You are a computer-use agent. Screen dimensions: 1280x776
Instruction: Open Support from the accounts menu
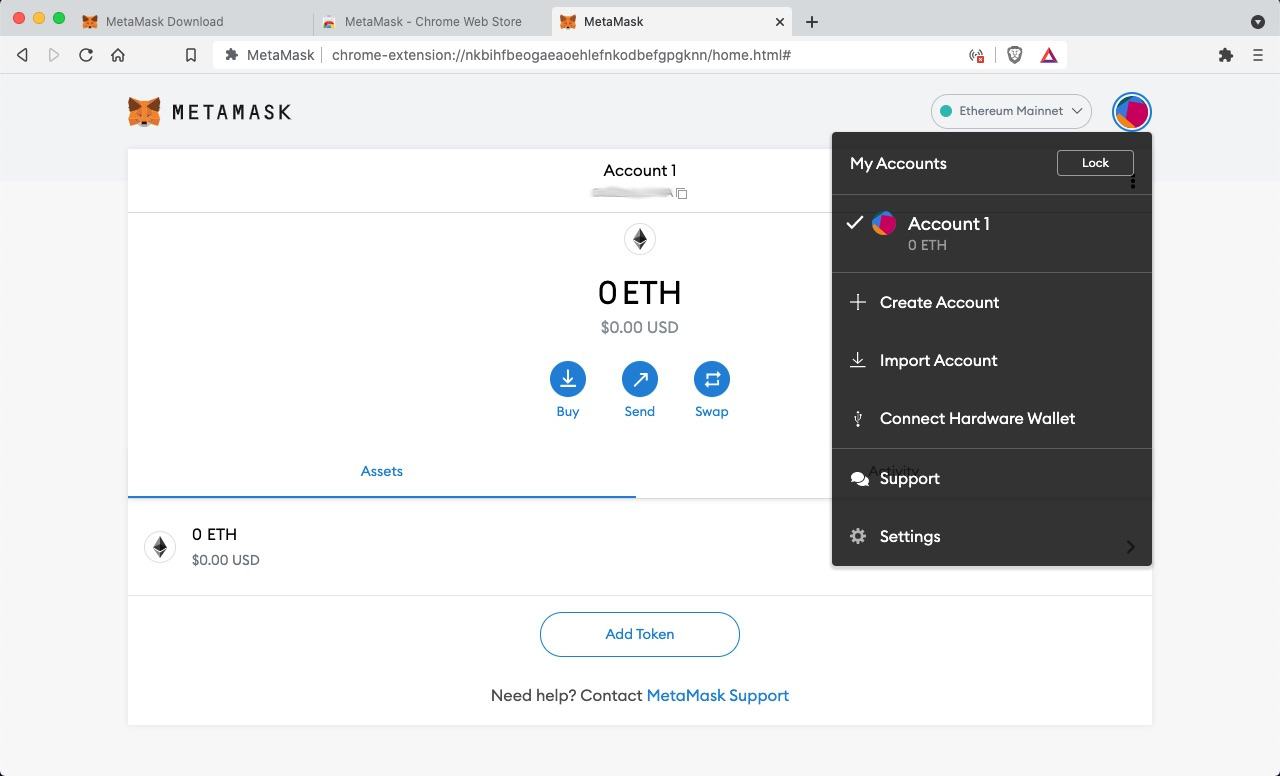(x=992, y=478)
